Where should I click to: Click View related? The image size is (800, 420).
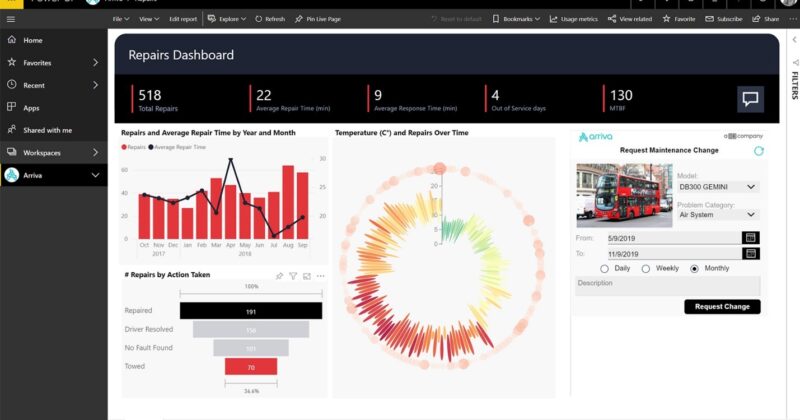630,19
